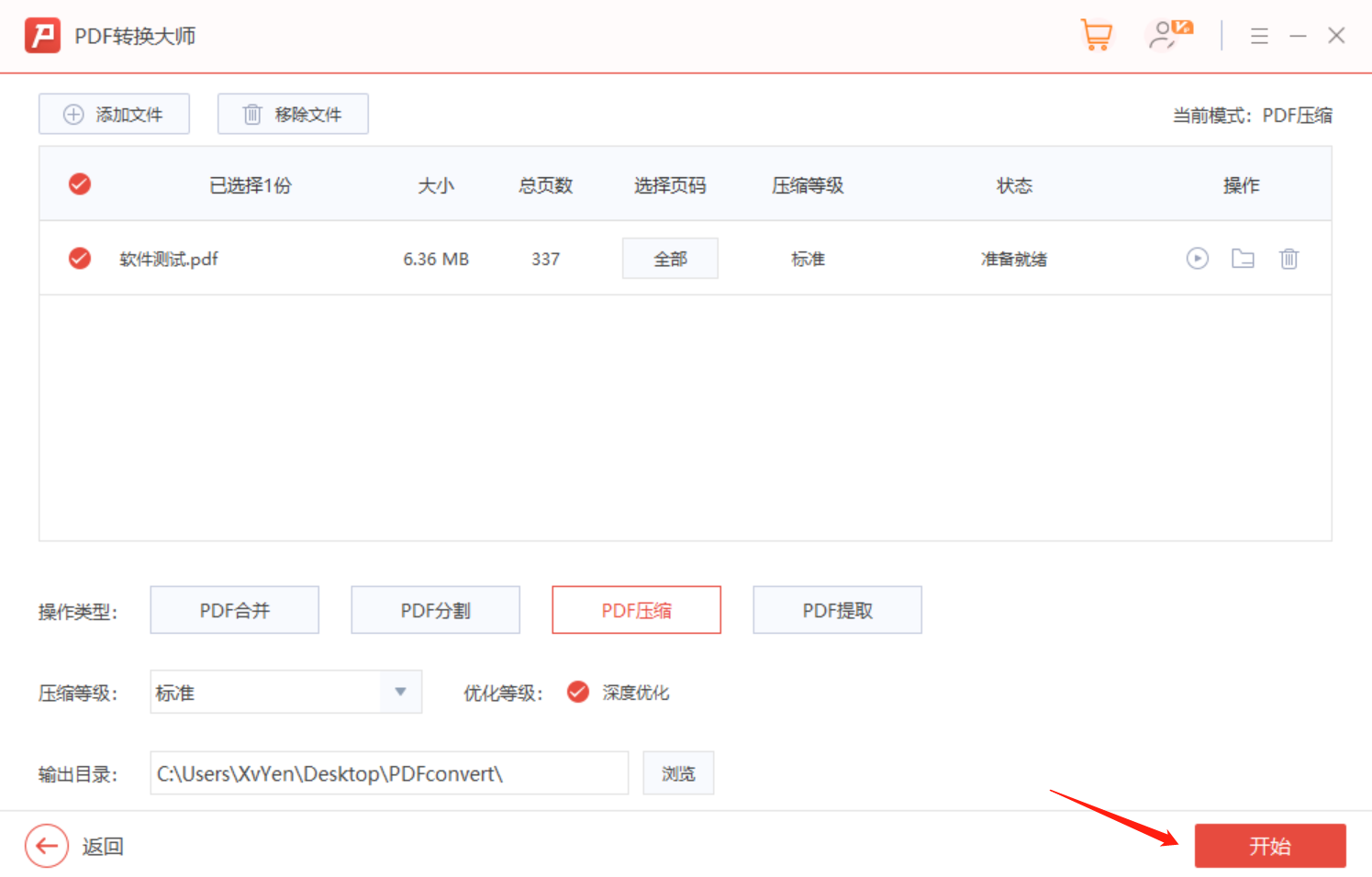Image resolution: width=1372 pixels, height=877 pixels.
Task: Click the 返回 text link
Action: click(103, 846)
